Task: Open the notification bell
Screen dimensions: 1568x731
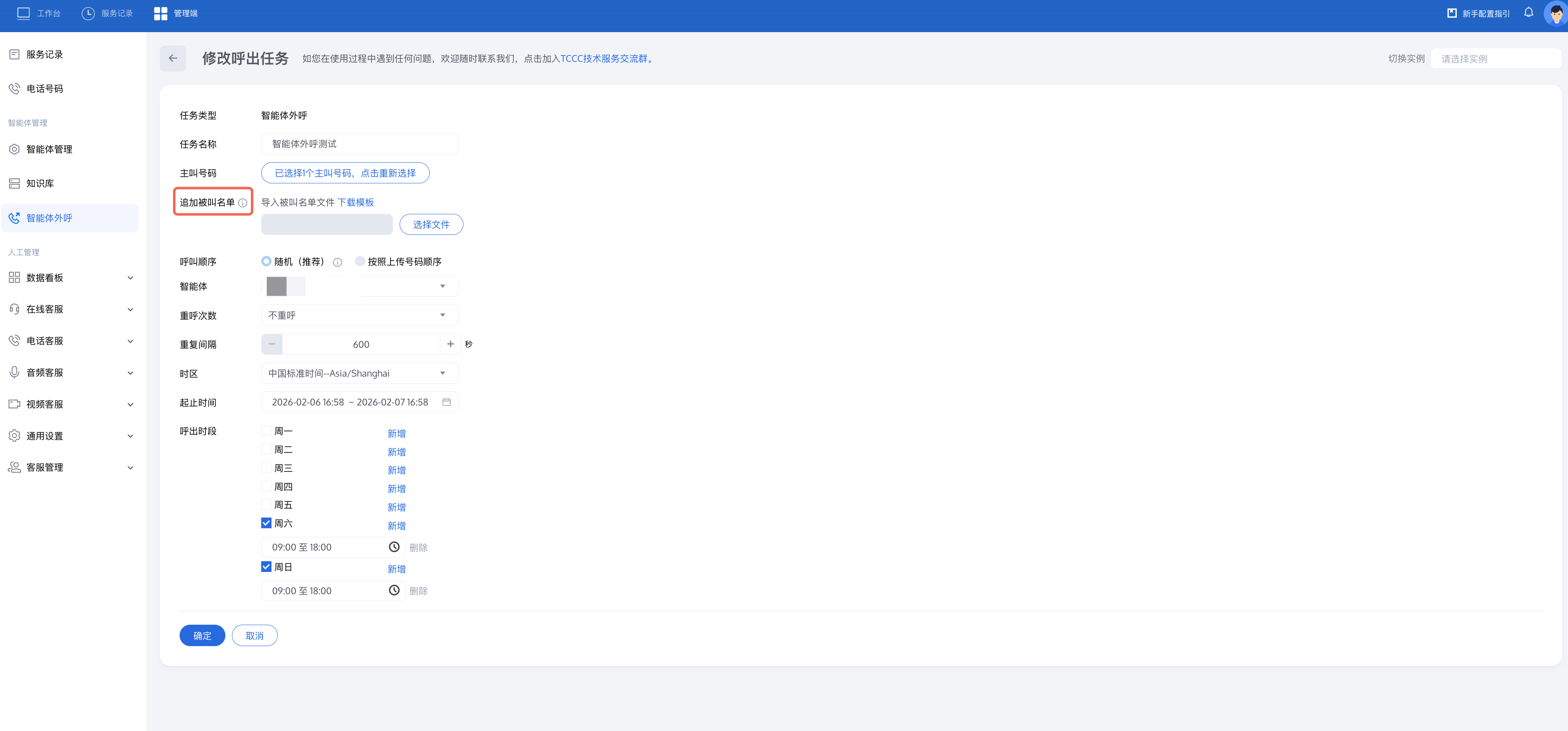Action: point(1528,13)
